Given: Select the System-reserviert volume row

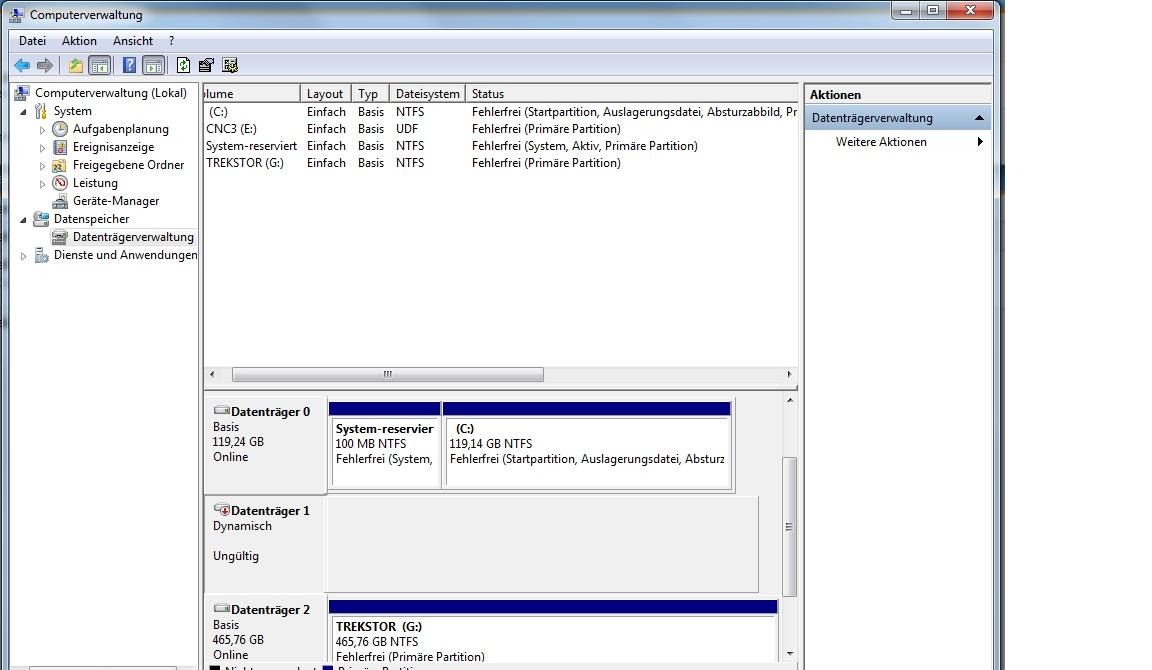Looking at the screenshot, I should (500, 145).
